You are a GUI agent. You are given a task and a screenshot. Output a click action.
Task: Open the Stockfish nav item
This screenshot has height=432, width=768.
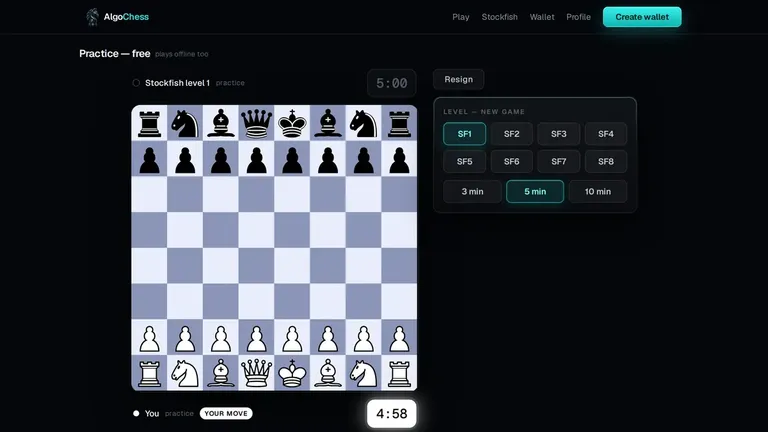click(500, 17)
